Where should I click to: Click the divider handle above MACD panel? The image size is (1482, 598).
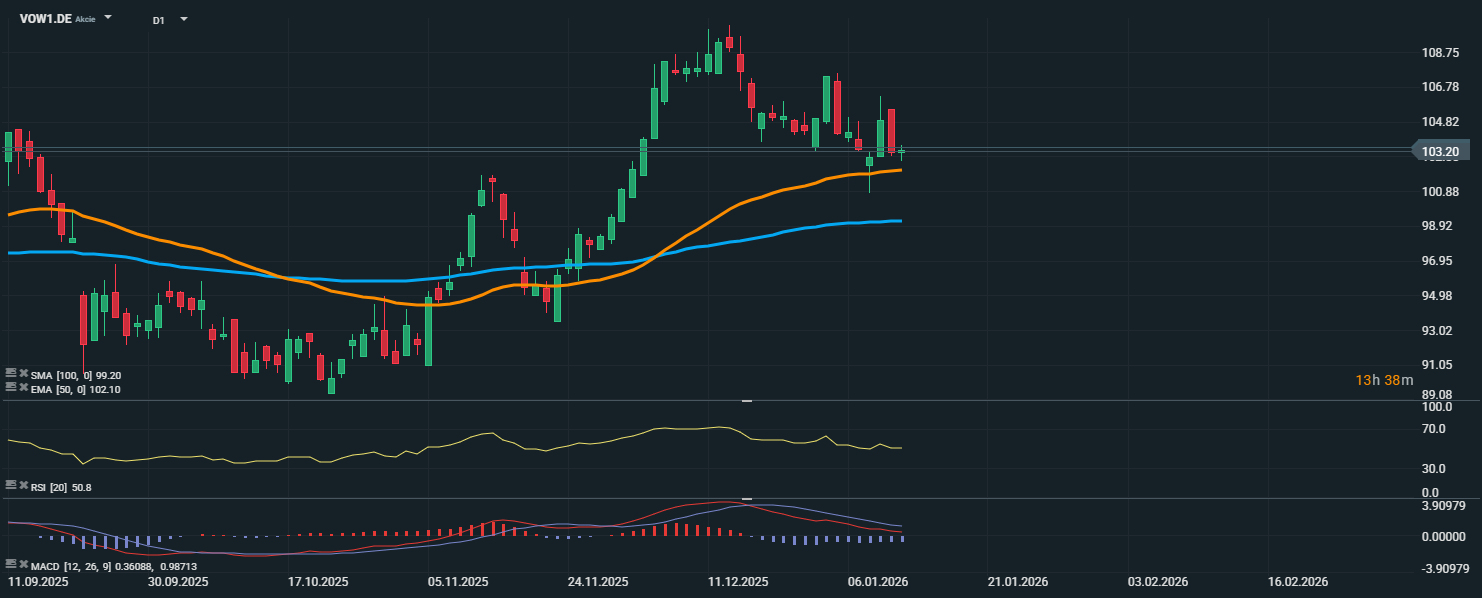click(746, 498)
